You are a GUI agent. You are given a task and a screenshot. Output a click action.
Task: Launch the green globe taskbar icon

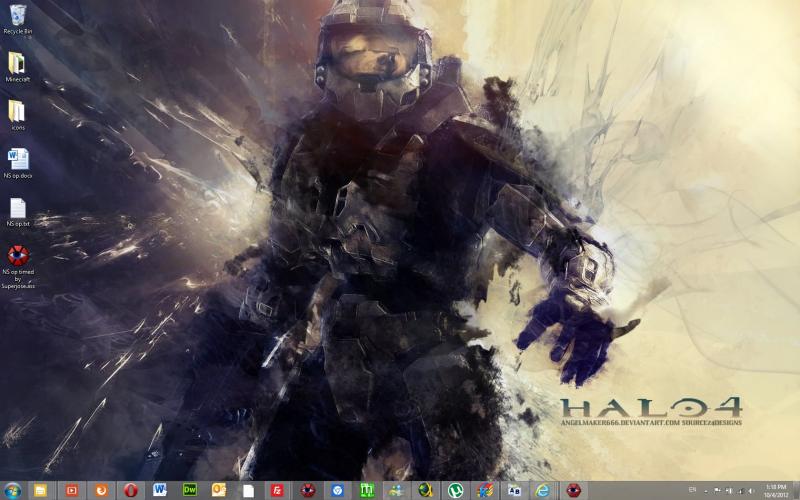pos(426,491)
